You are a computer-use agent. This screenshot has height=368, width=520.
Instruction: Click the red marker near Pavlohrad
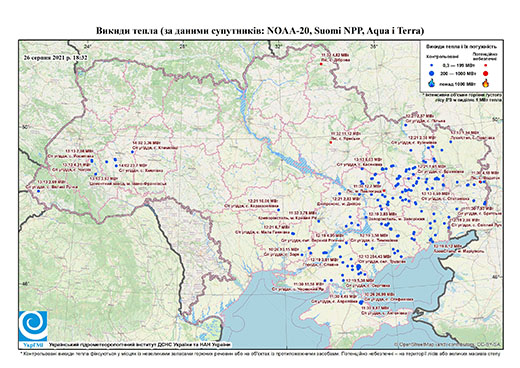[384, 191]
